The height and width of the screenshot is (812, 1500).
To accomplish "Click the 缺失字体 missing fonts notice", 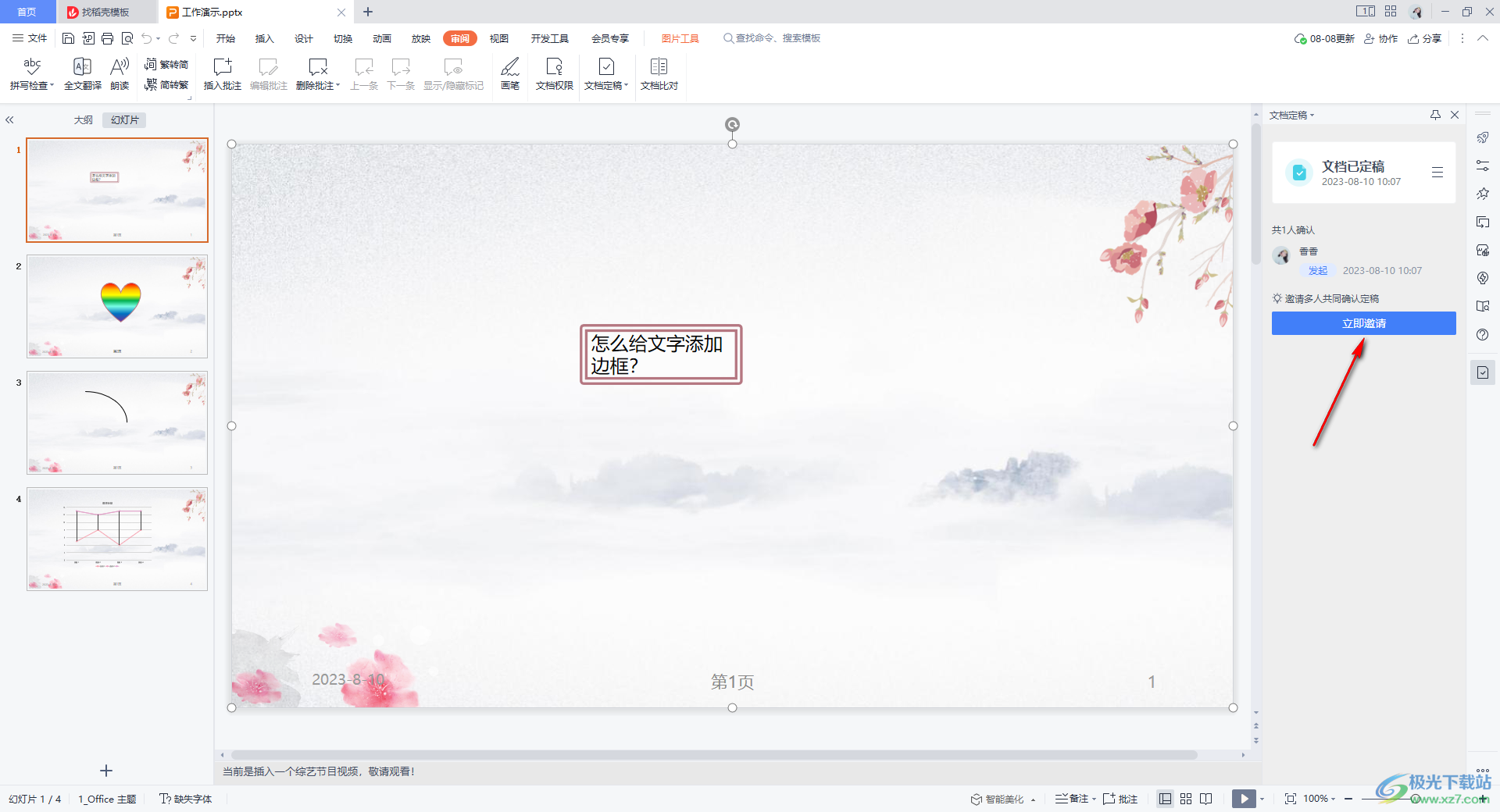I will click(x=186, y=799).
